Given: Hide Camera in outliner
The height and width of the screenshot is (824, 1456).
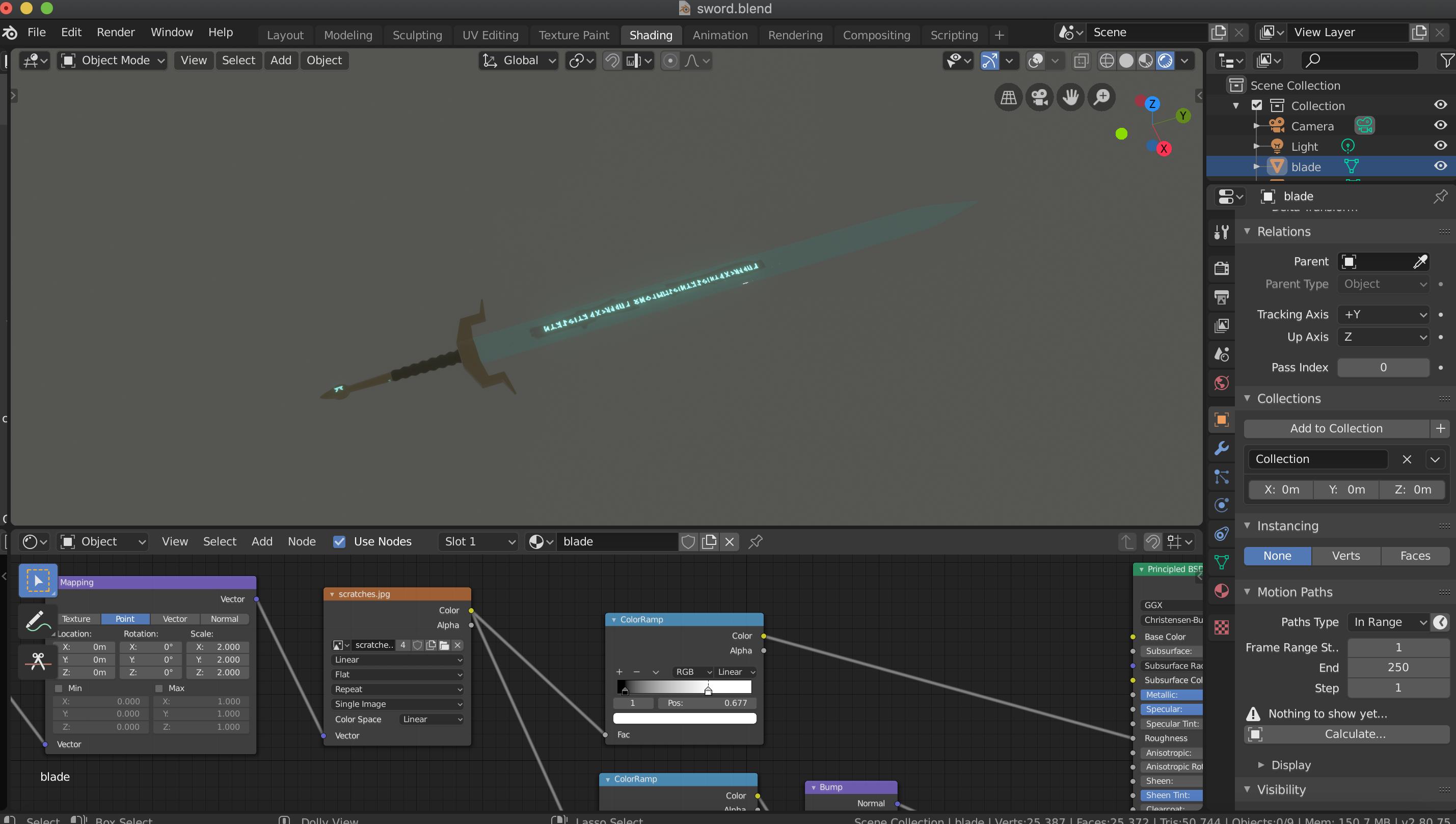Looking at the screenshot, I should pyautogui.click(x=1440, y=126).
